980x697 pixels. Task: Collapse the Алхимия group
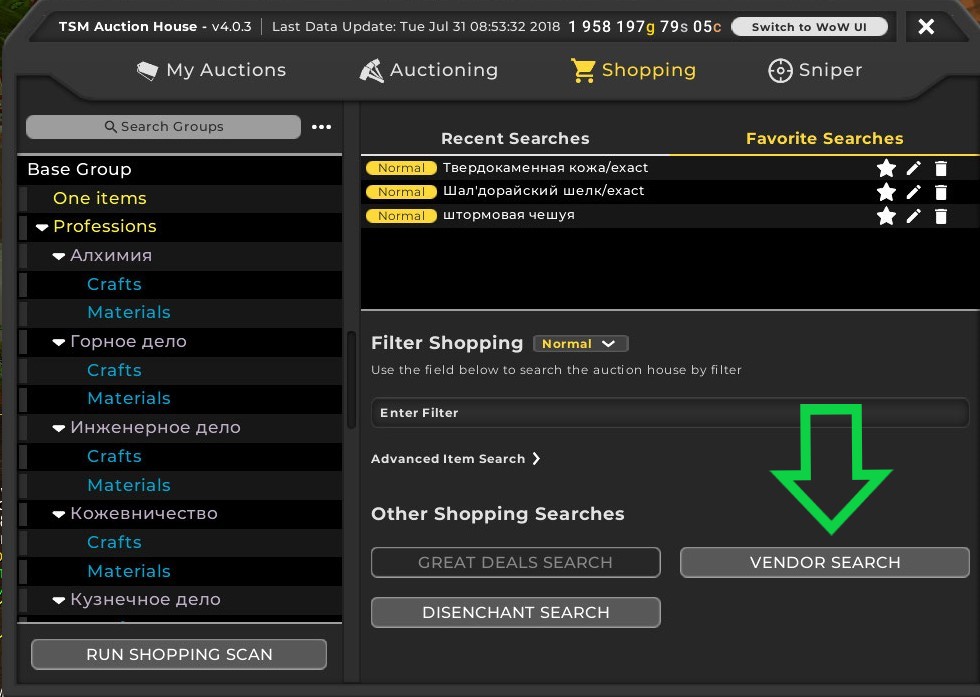coord(59,256)
